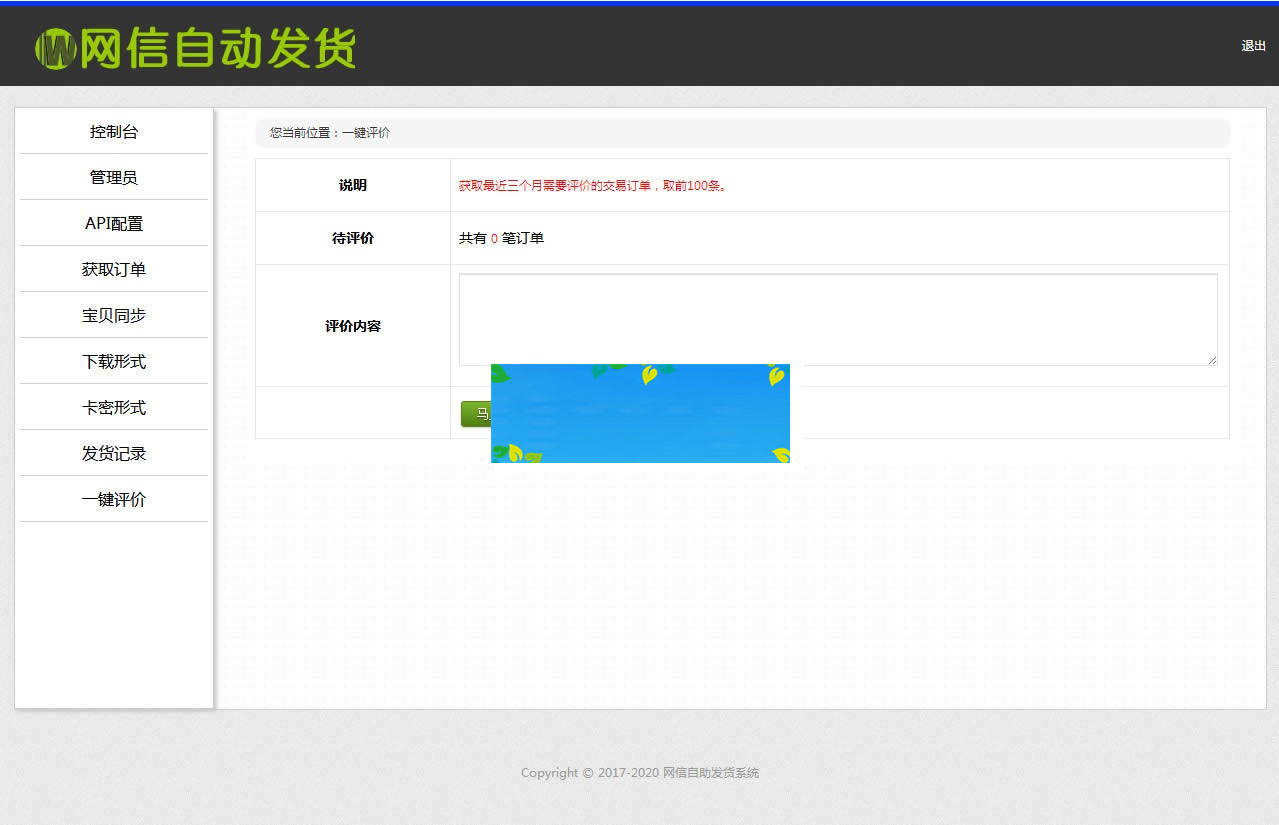Click the green 马上 submit button

pos(478,413)
